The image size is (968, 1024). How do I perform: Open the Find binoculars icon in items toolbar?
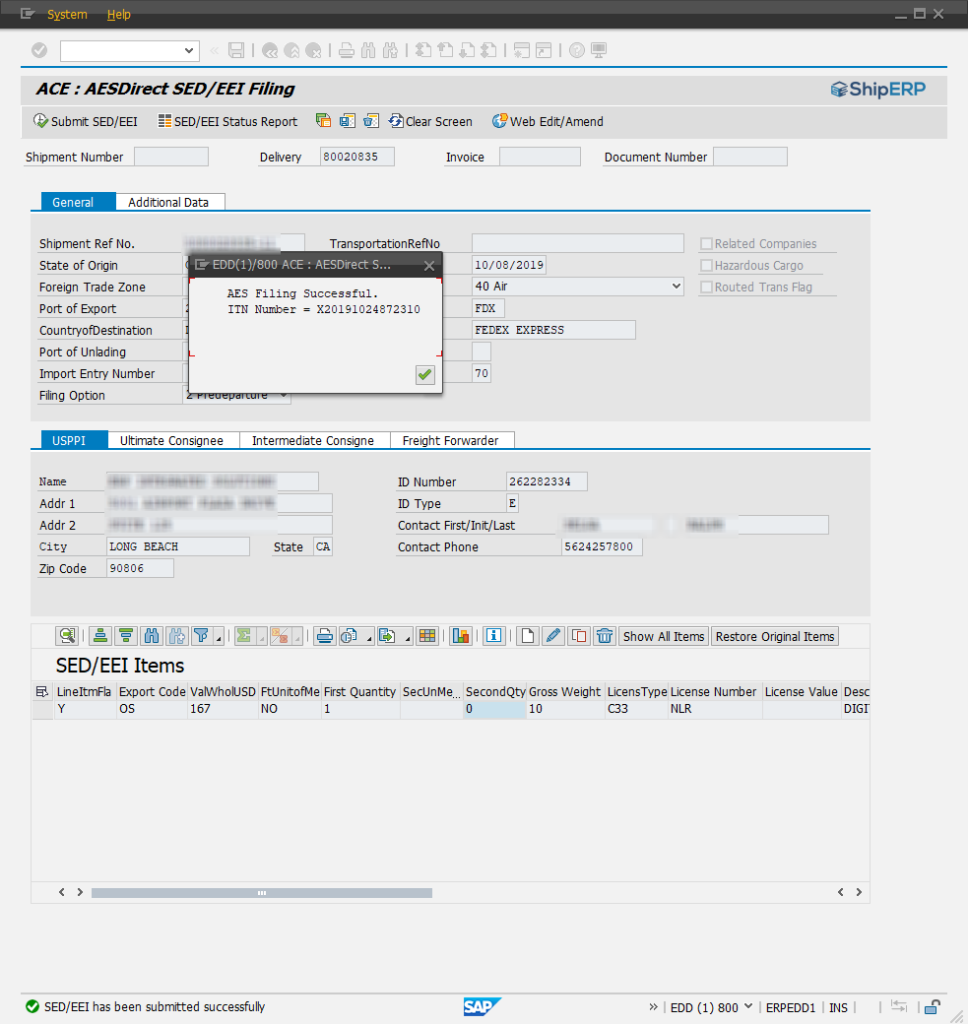[x=151, y=636]
